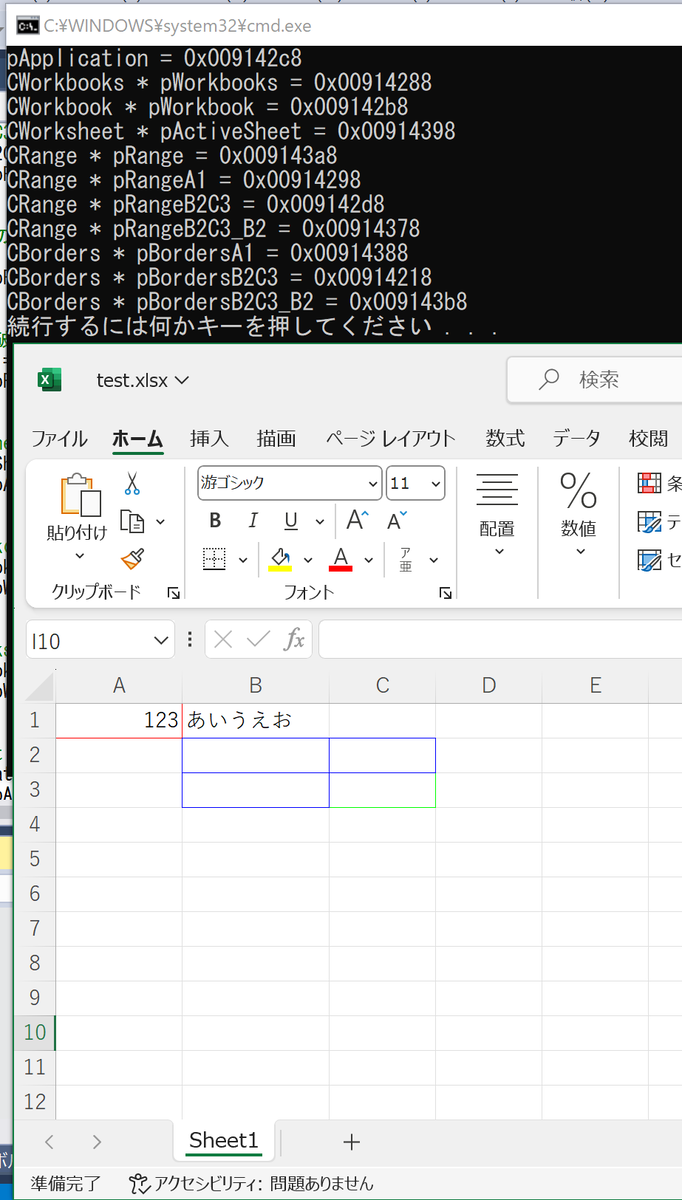Select column B header

coord(256,685)
